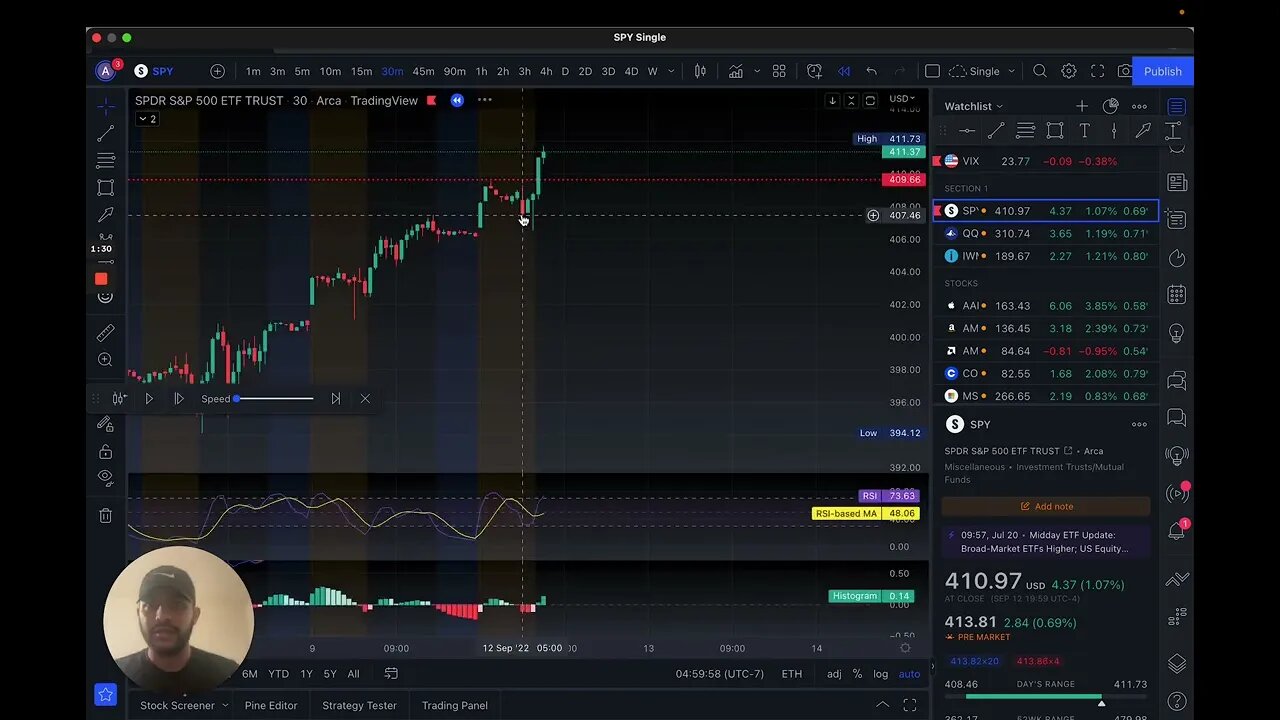The height and width of the screenshot is (720, 1280).
Task: Switch to the Strategy Tester tab
Action: tap(359, 705)
